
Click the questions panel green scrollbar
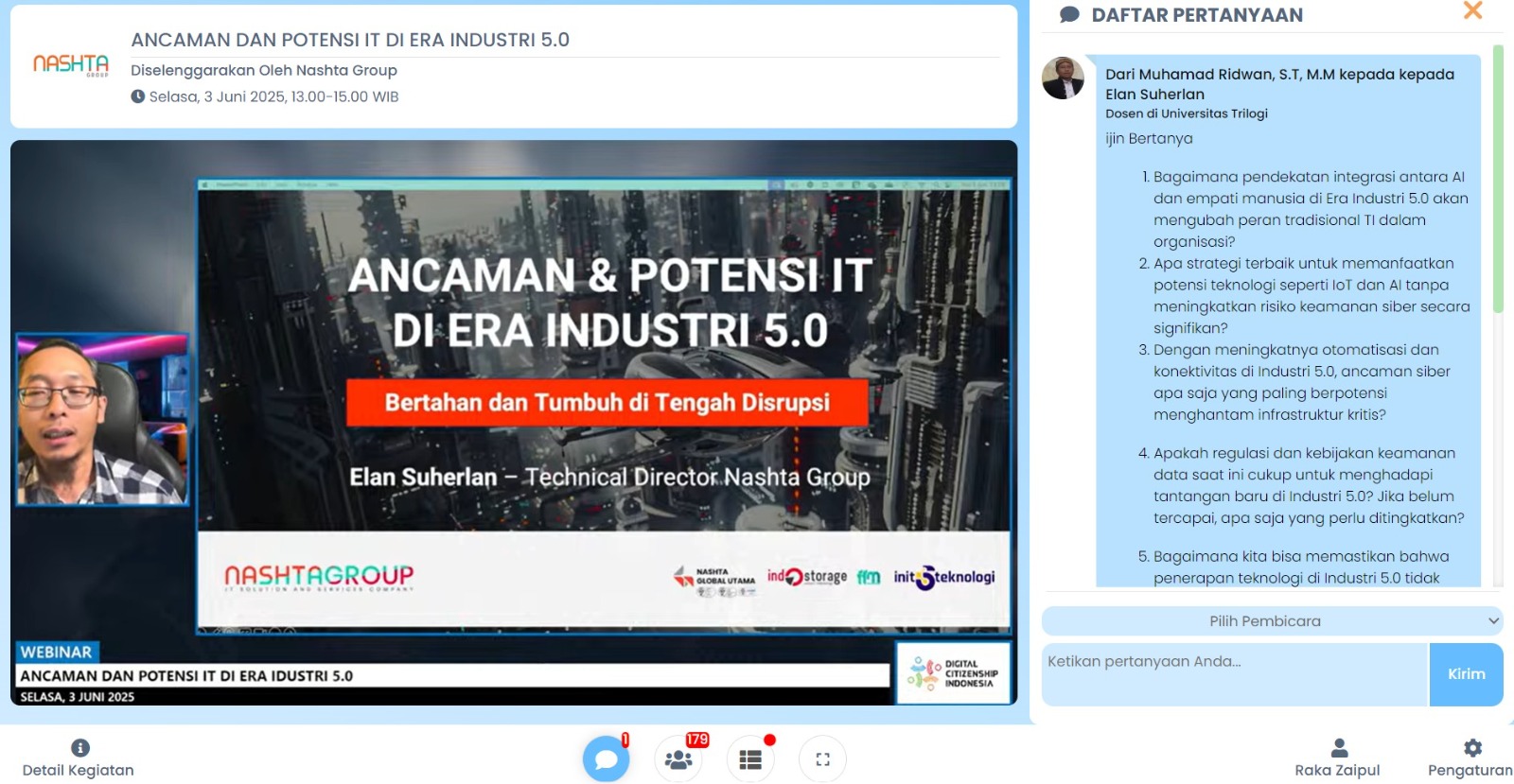1497,180
